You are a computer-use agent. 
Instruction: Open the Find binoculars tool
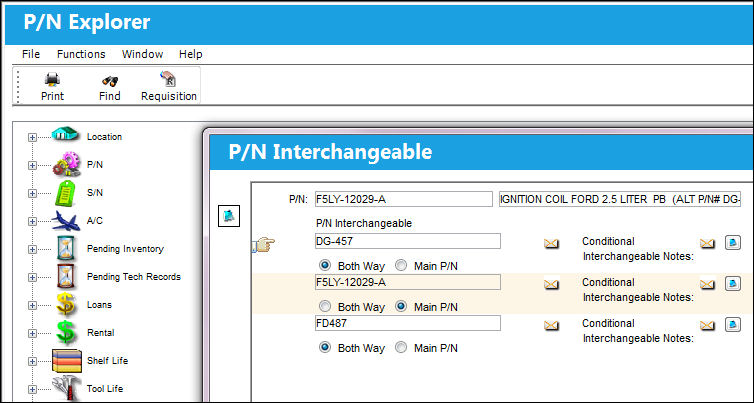pos(110,81)
